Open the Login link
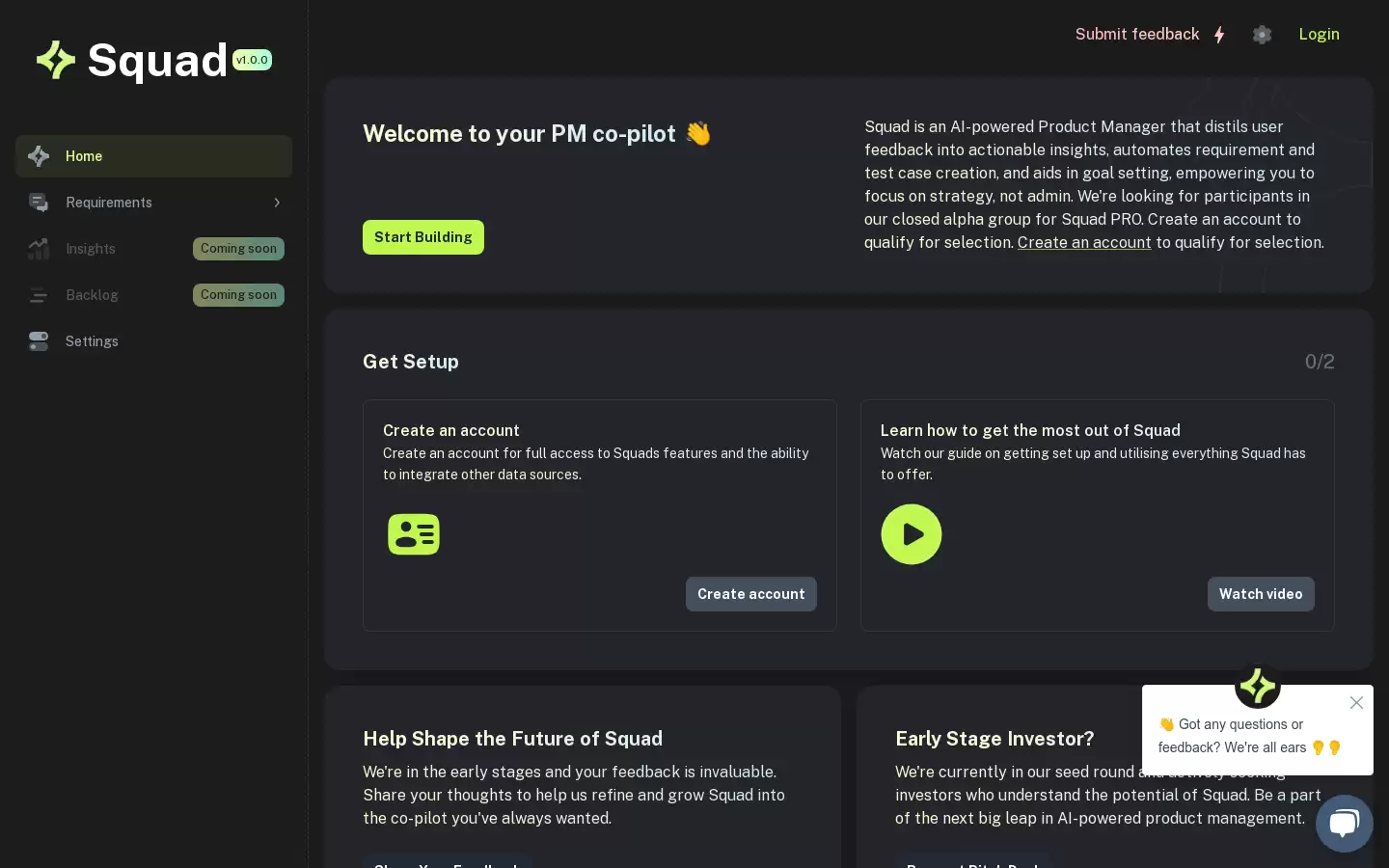The image size is (1389, 868). 1319,35
